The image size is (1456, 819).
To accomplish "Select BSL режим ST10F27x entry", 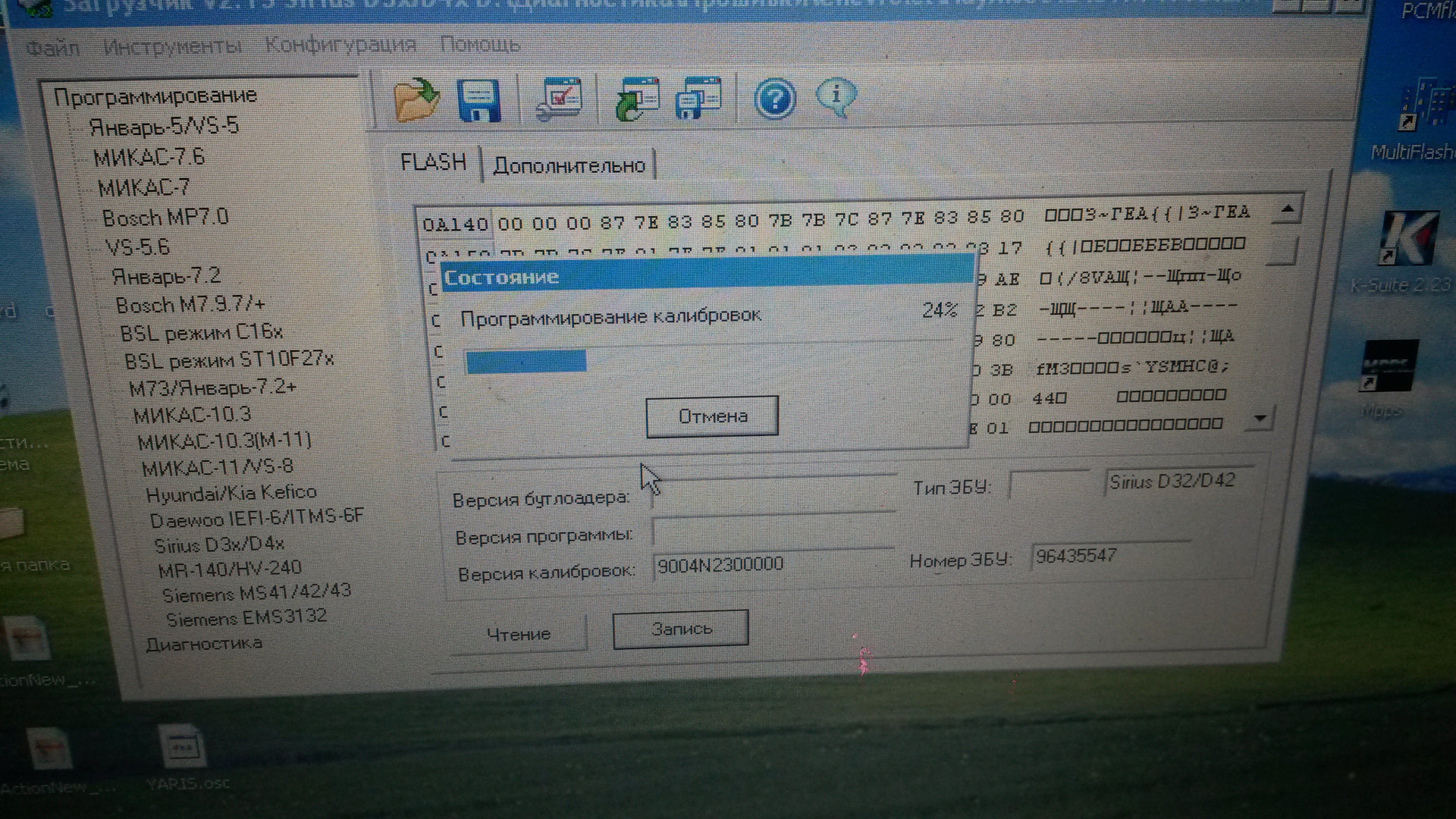I will [x=229, y=359].
